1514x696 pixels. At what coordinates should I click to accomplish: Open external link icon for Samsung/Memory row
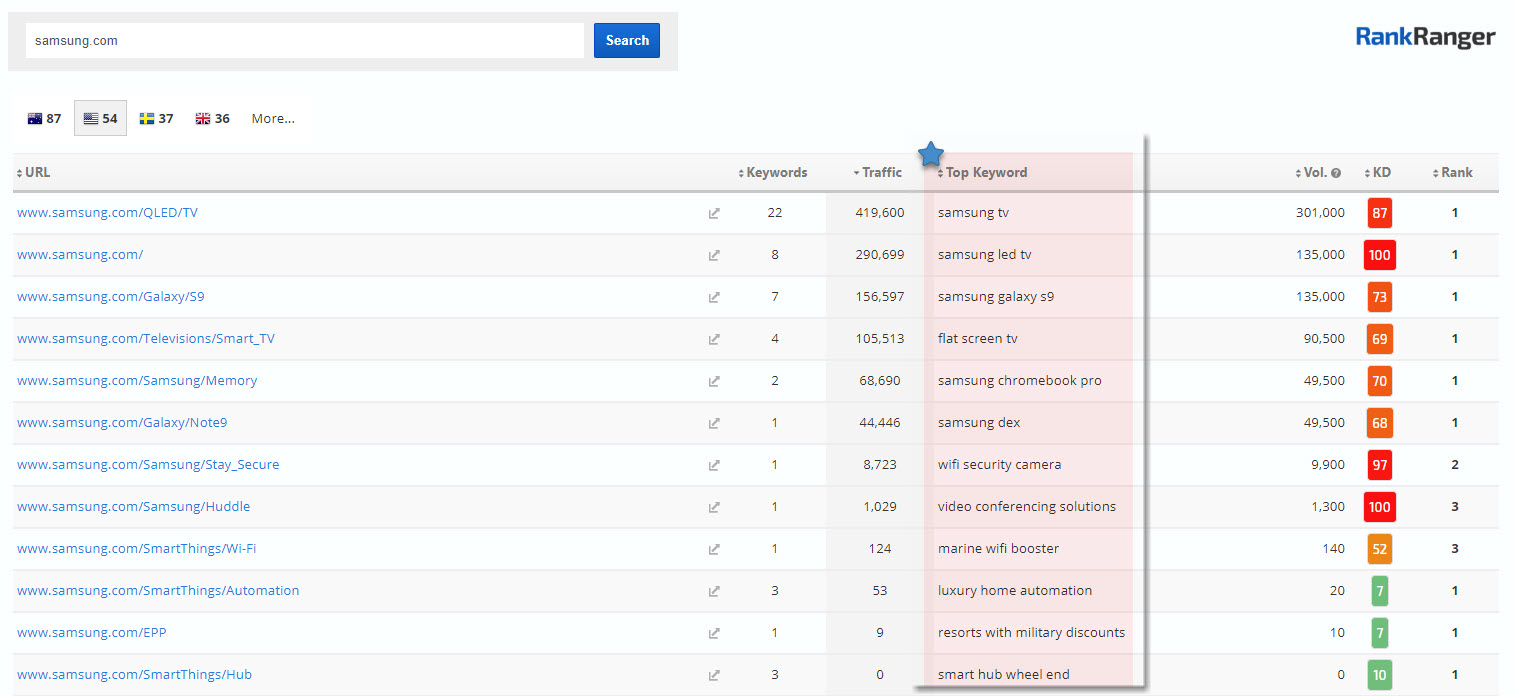point(714,381)
